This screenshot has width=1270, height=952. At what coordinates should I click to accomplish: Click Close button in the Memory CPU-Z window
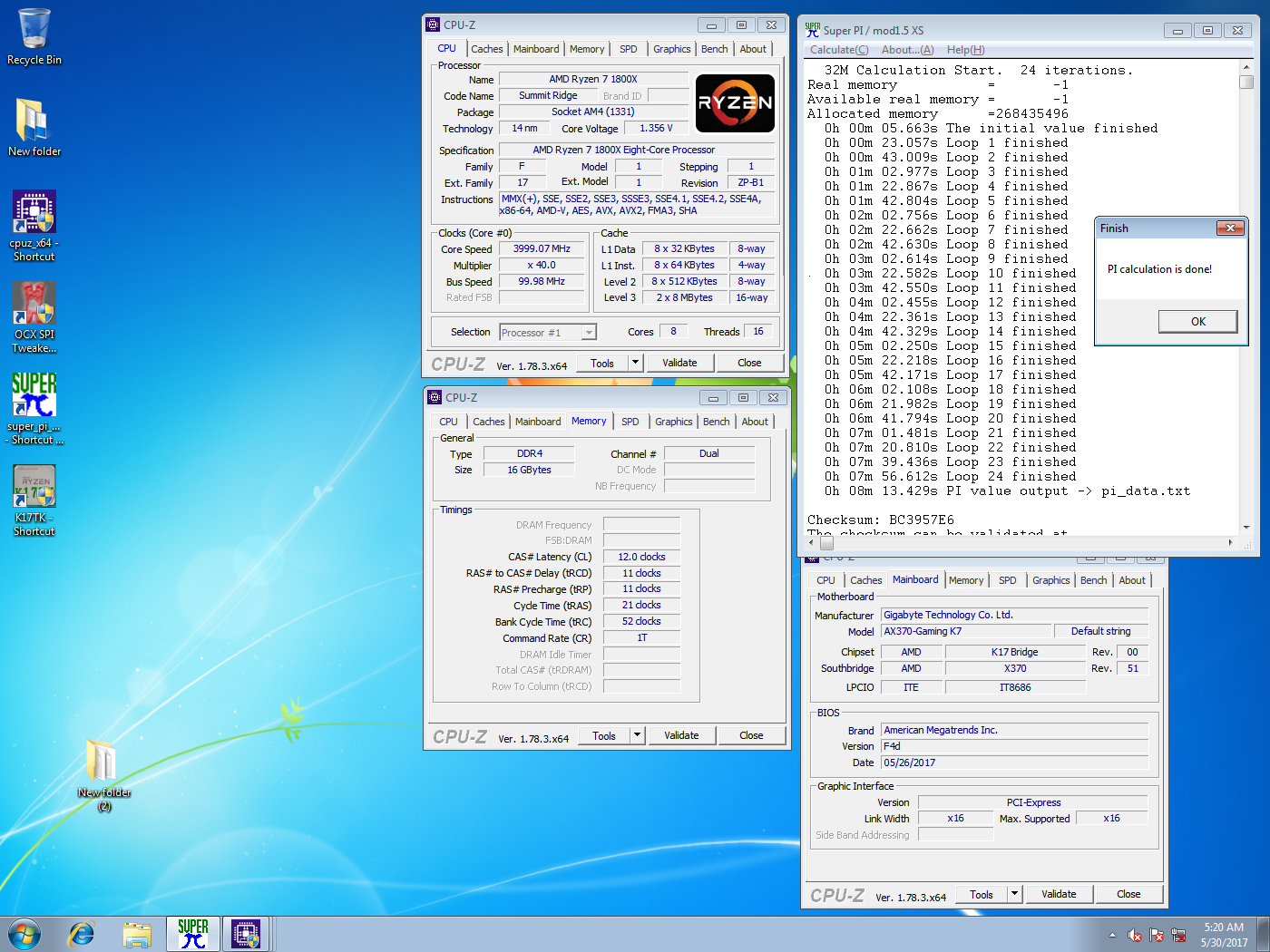click(x=751, y=736)
